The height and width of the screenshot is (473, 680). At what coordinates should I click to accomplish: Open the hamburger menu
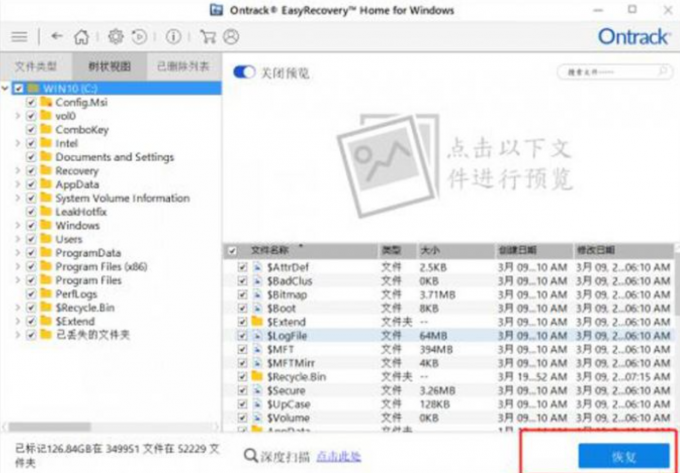(x=18, y=37)
